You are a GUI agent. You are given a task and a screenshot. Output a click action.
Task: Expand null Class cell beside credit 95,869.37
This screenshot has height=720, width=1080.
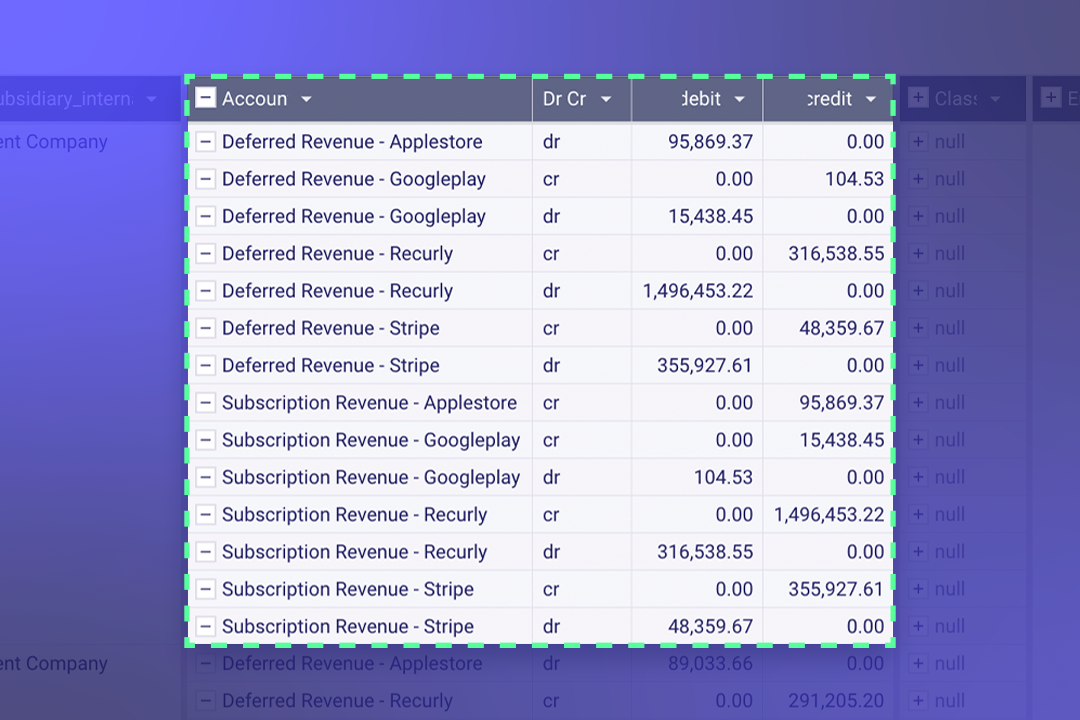click(918, 402)
